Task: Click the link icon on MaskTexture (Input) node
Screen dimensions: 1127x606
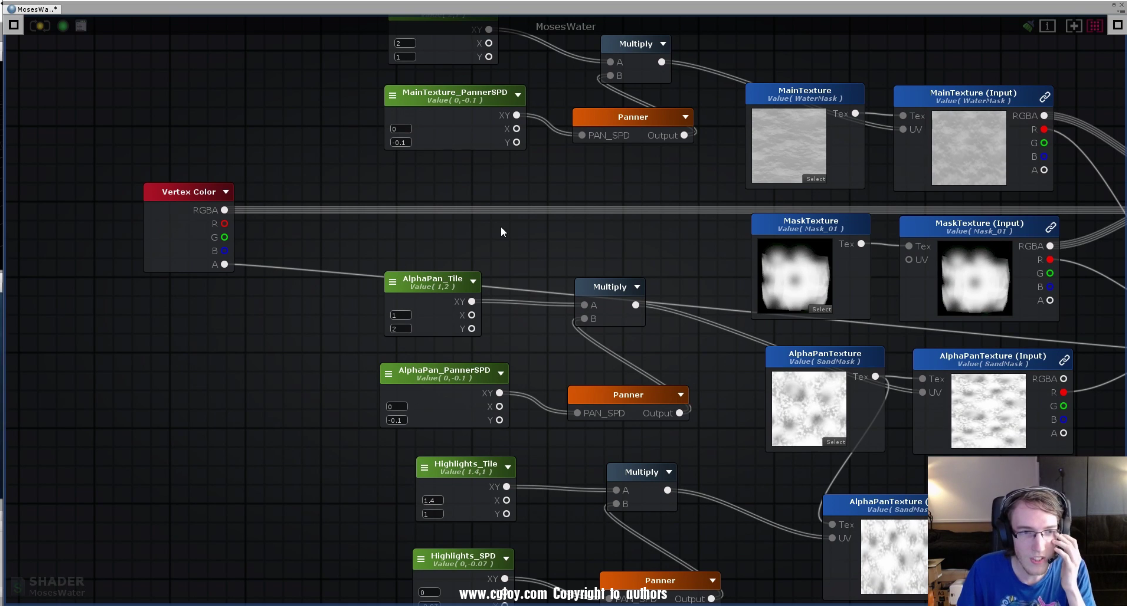Action: (x=1050, y=228)
